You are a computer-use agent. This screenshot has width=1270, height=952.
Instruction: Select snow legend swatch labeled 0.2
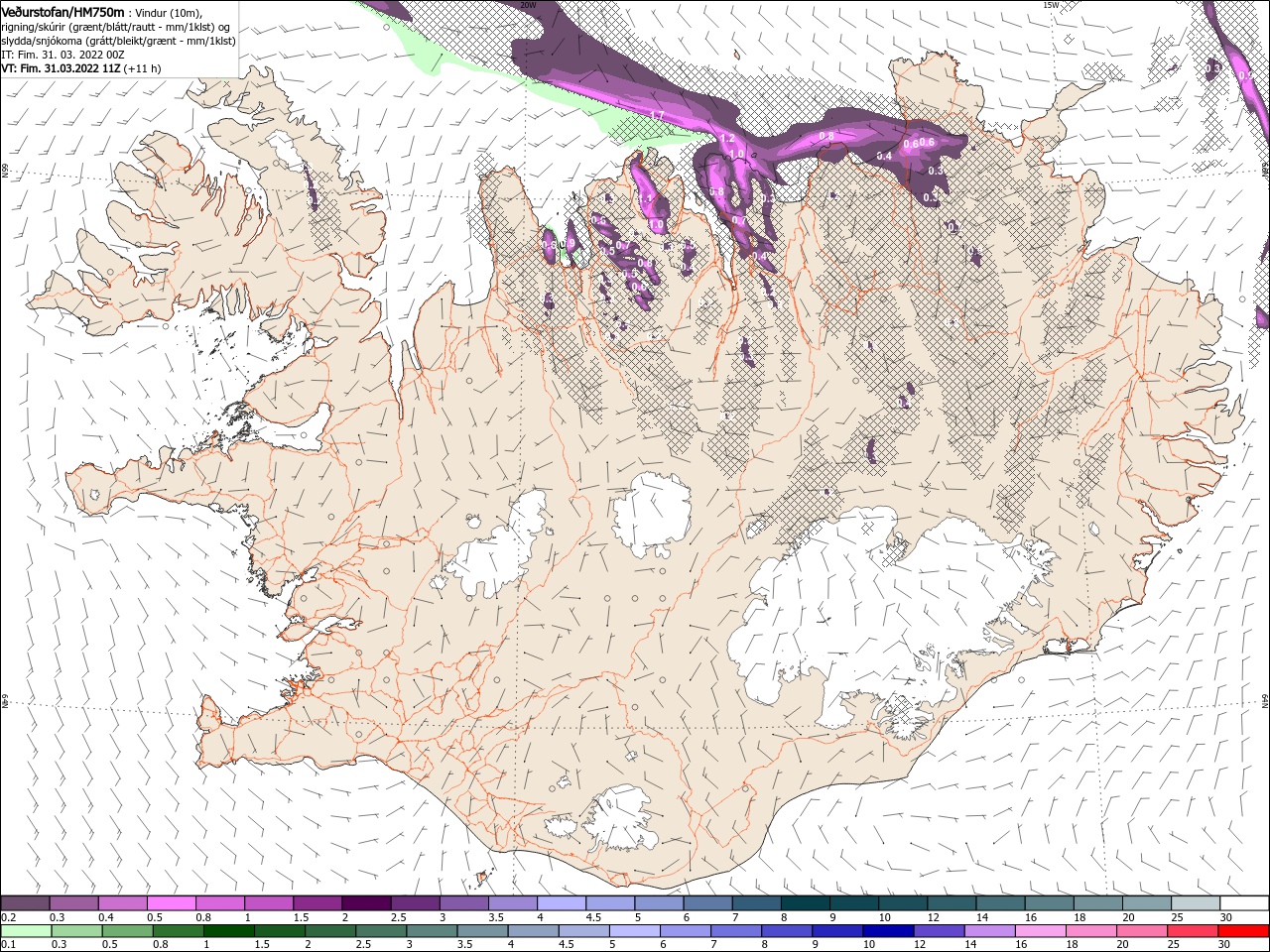pyautogui.click(x=26, y=903)
